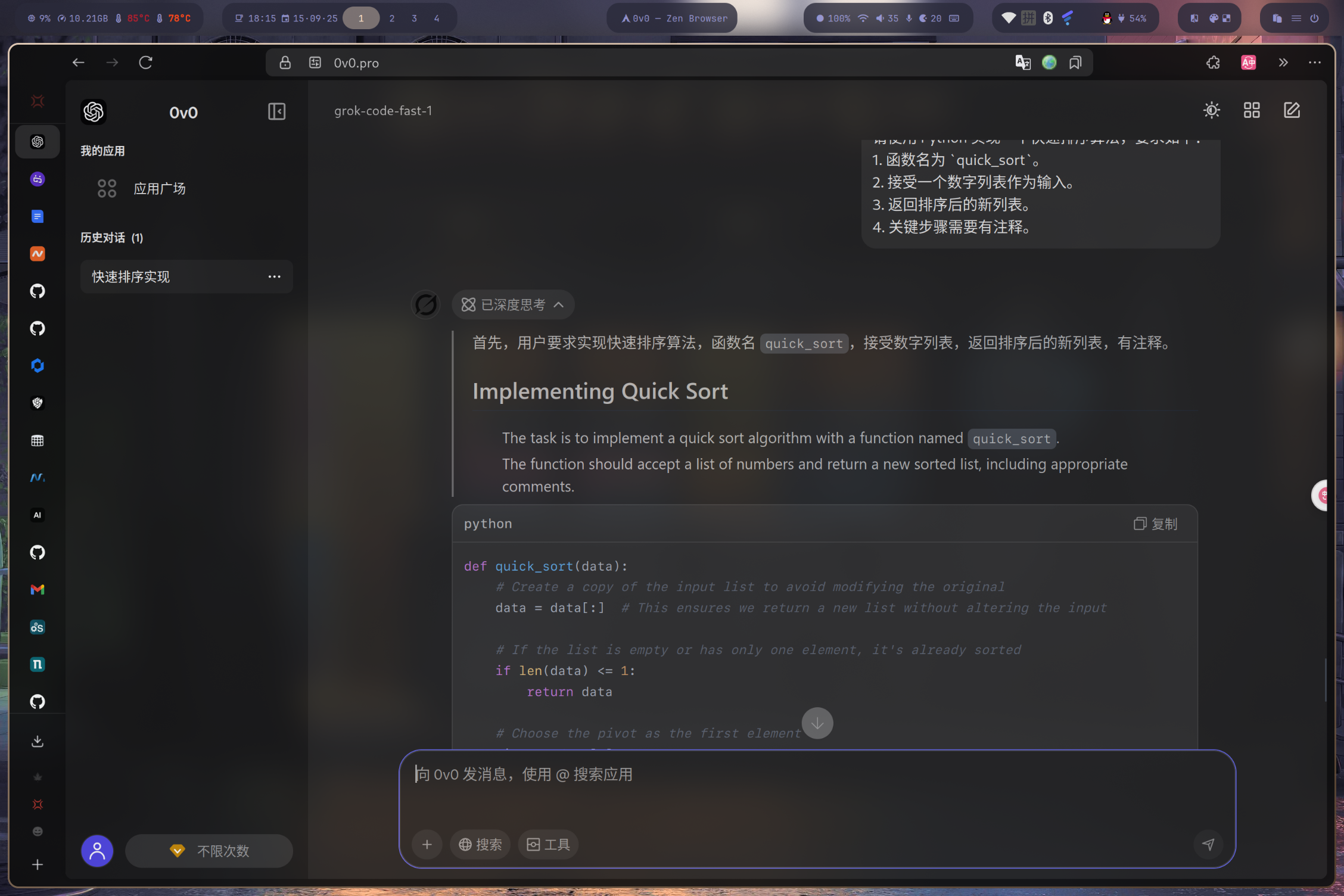Switch to workspace 4 in the top bar
Image resolution: width=1344 pixels, height=896 pixels.
coord(437,18)
